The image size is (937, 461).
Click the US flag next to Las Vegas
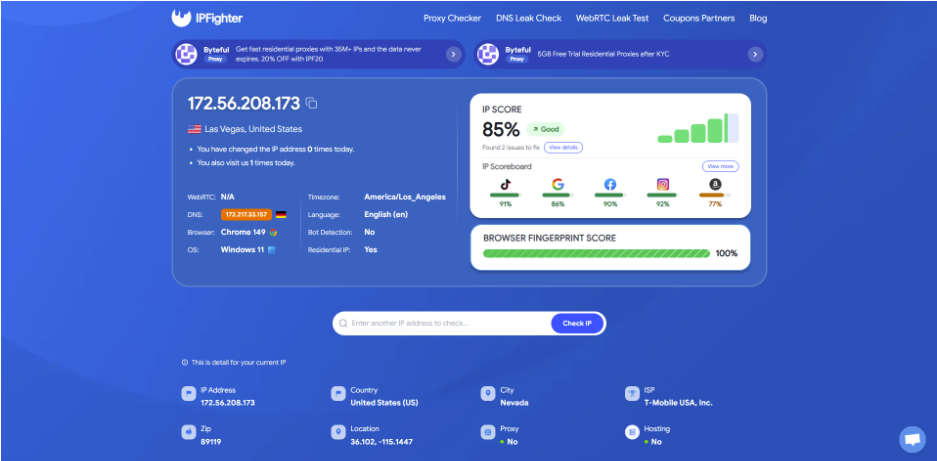coord(194,129)
